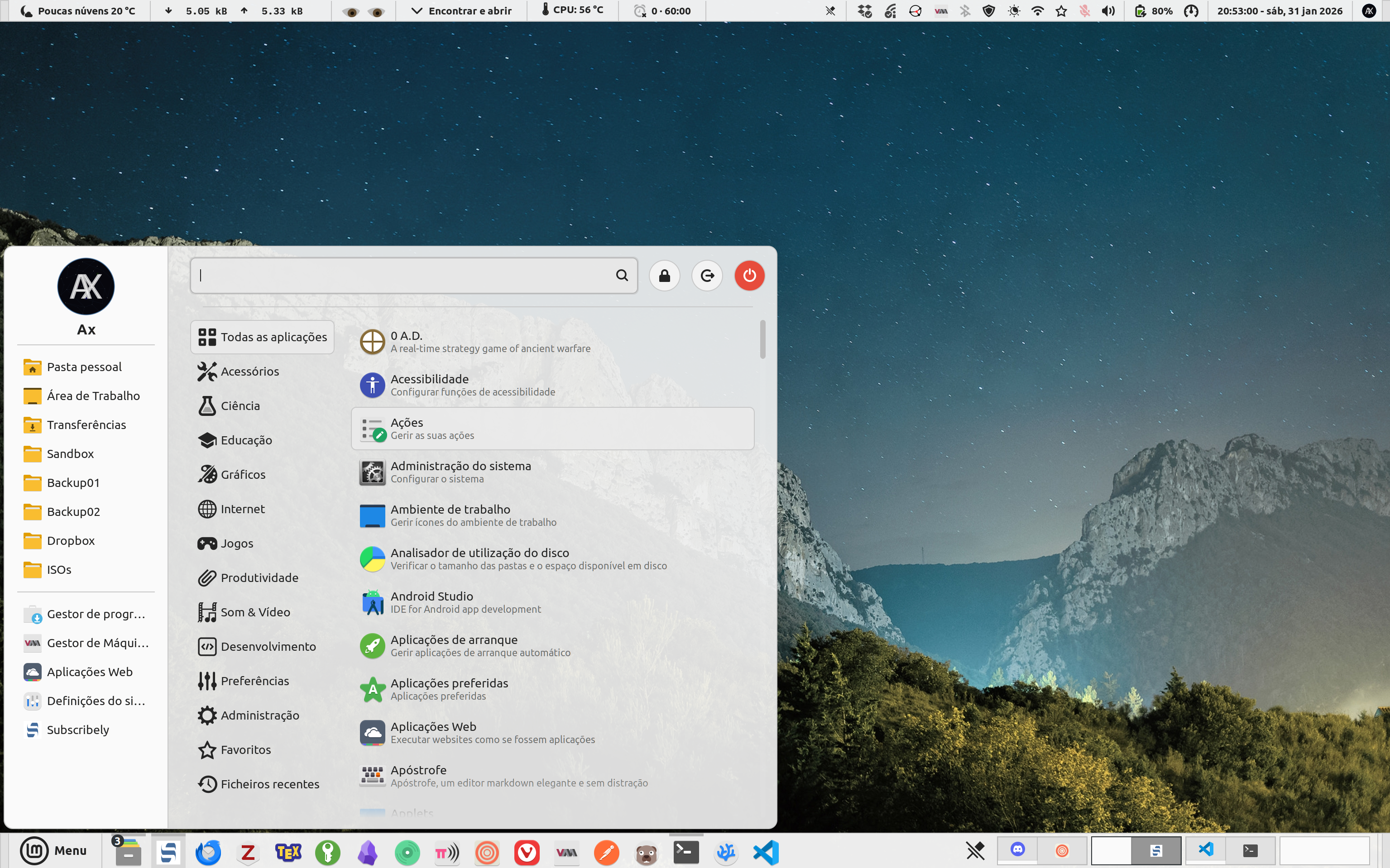Click the eyes applet in the panel
Image resolution: width=1390 pixels, height=868 pixels.
point(364,11)
